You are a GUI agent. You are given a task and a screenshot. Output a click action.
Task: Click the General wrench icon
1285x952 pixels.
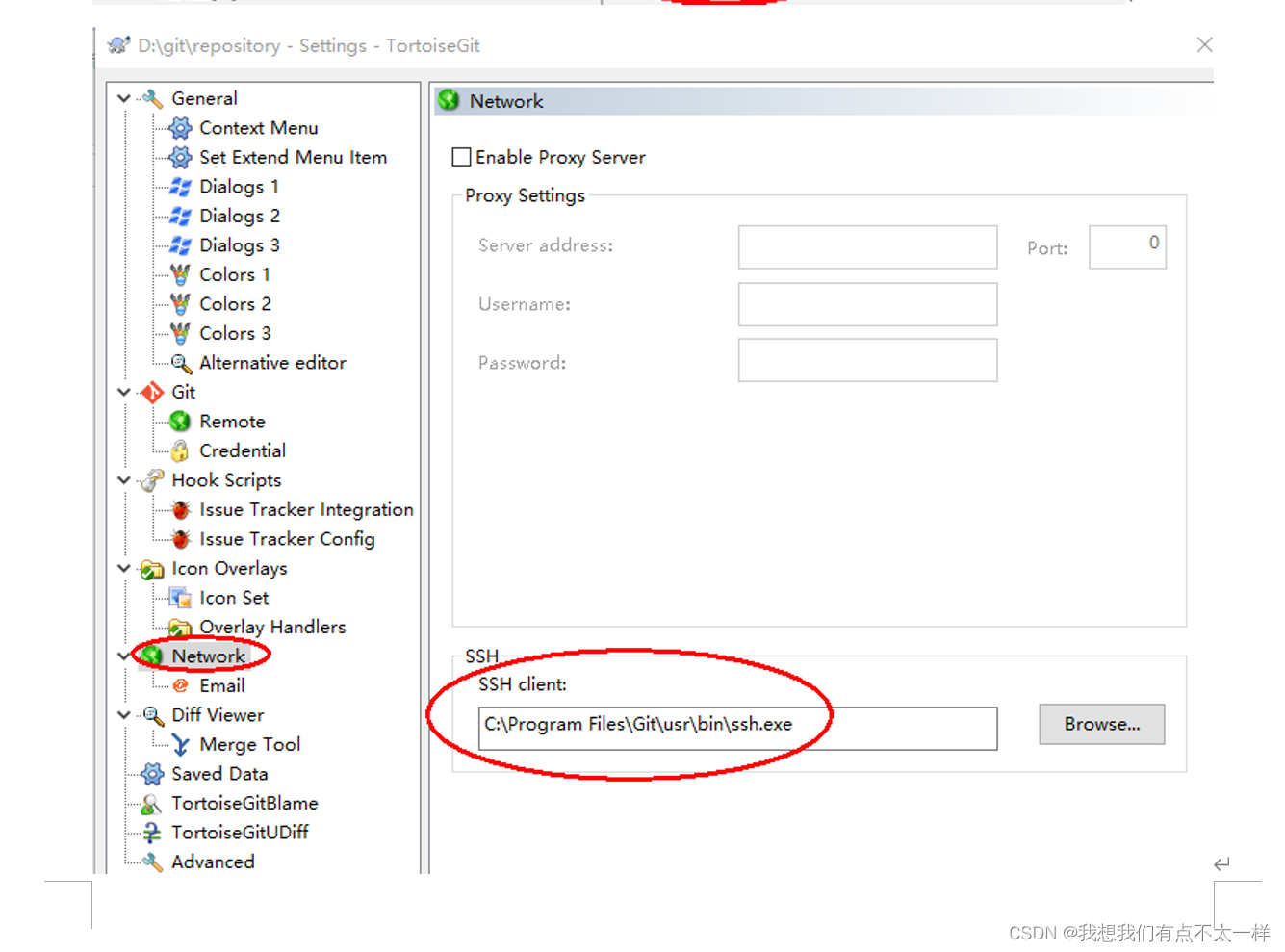click(x=152, y=98)
